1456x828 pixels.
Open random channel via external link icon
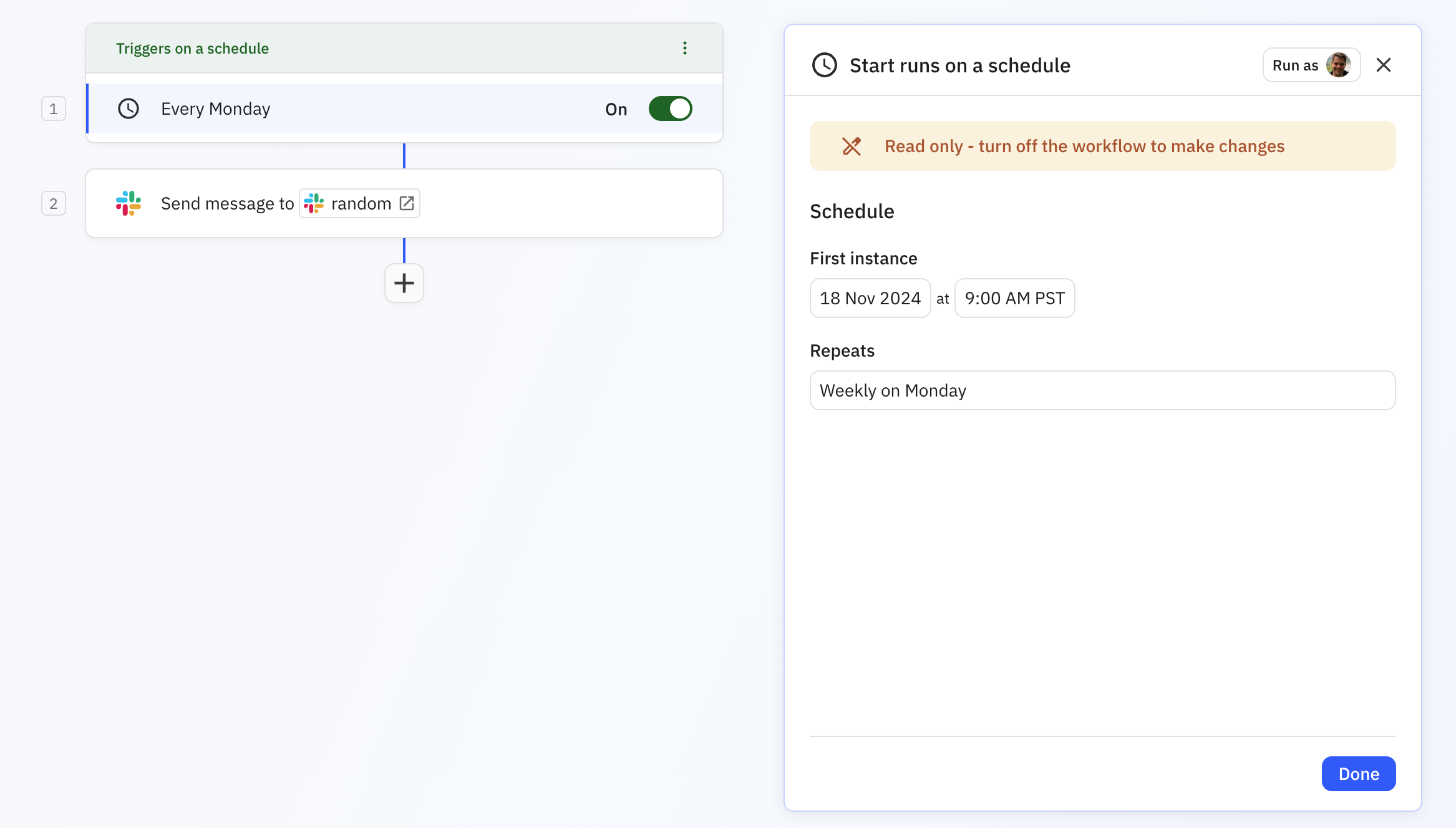pos(407,203)
